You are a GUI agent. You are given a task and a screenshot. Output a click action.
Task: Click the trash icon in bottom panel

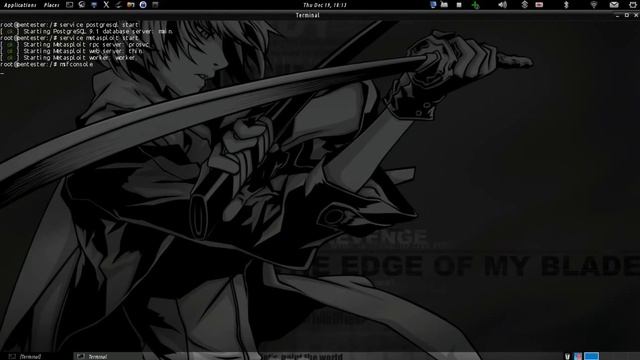pos(567,356)
